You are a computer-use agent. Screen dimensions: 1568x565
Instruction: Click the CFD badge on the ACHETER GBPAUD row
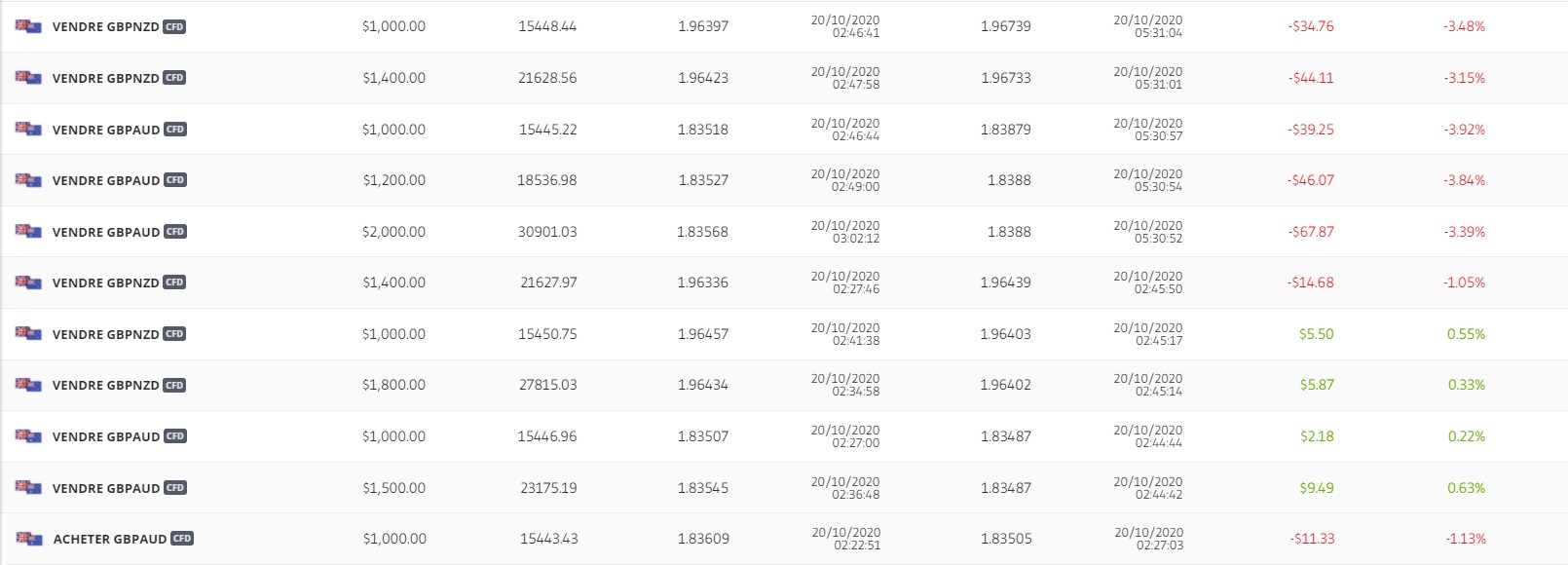[x=182, y=539]
